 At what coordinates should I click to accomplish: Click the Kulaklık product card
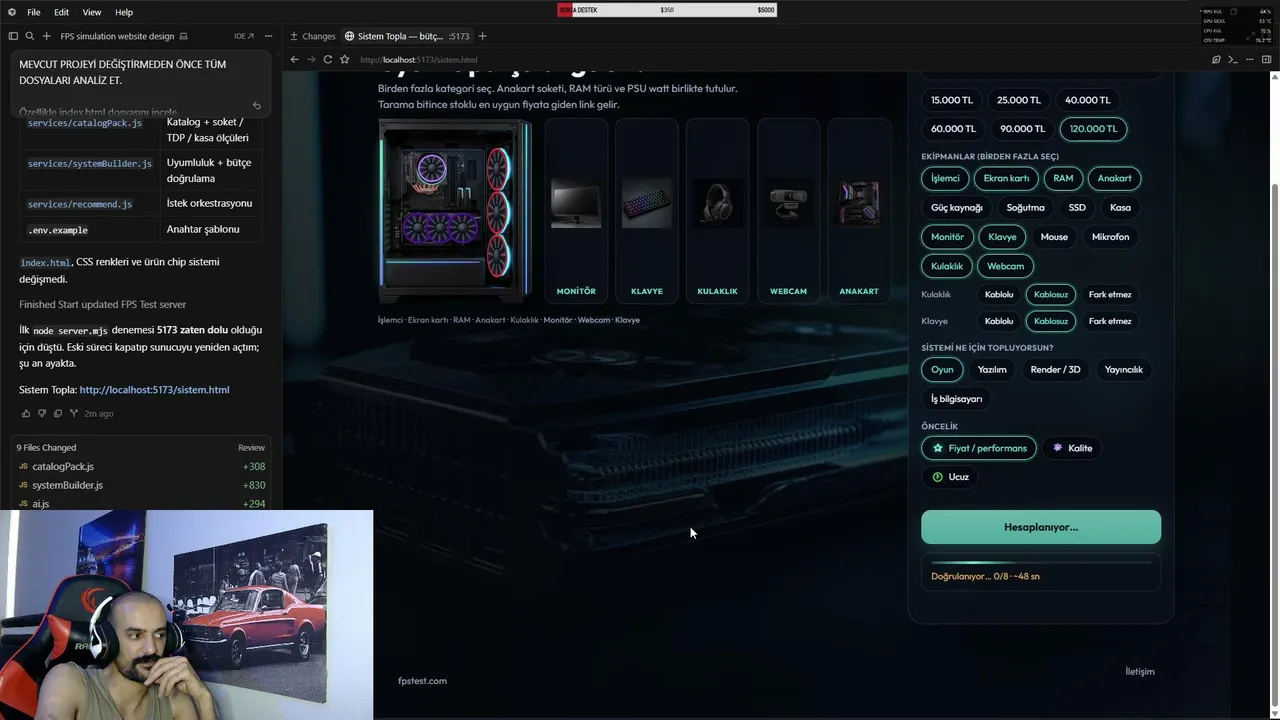click(717, 210)
